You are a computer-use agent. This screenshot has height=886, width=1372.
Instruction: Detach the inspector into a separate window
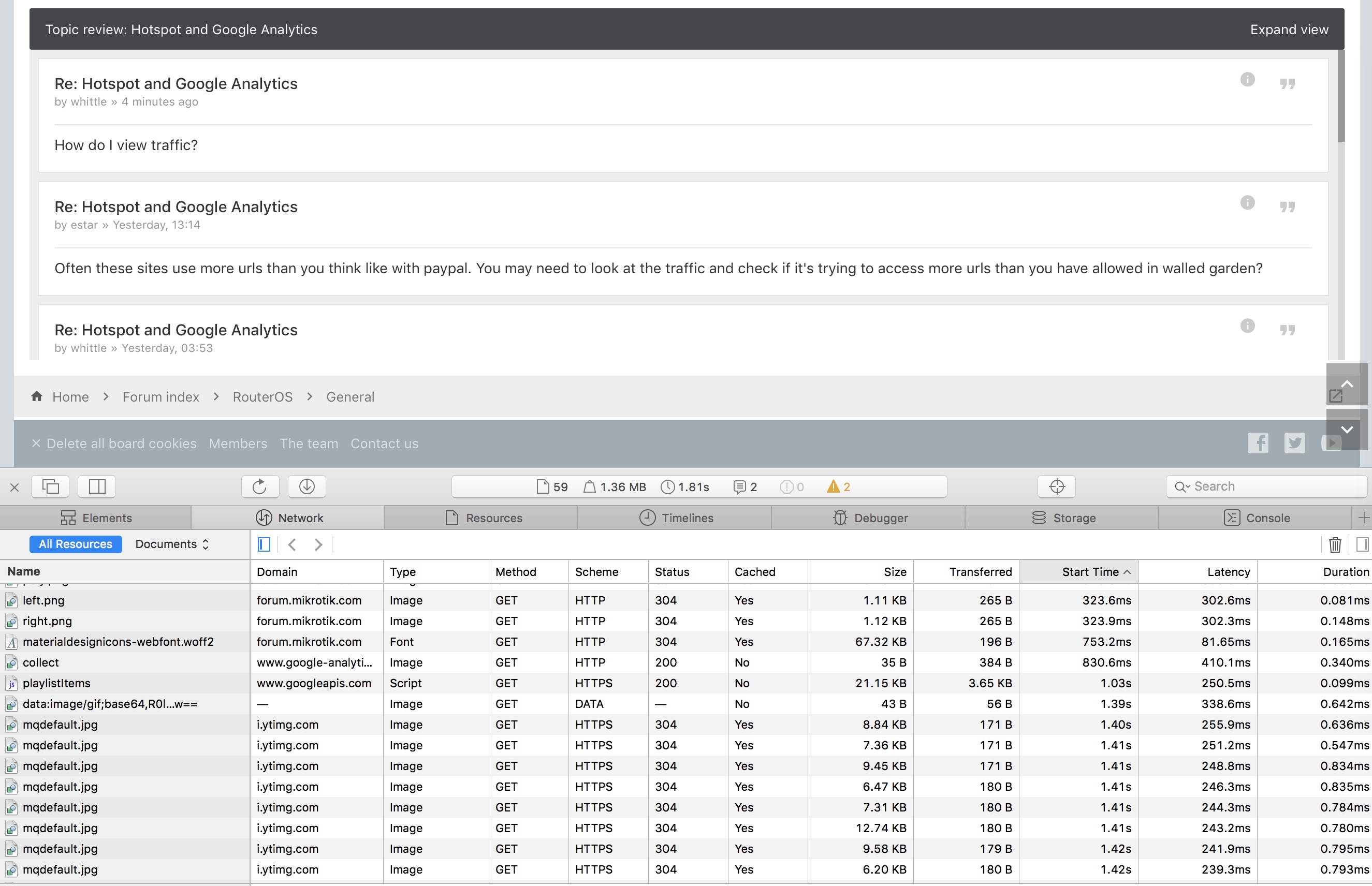pyautogui.click(x=51, y=486)
